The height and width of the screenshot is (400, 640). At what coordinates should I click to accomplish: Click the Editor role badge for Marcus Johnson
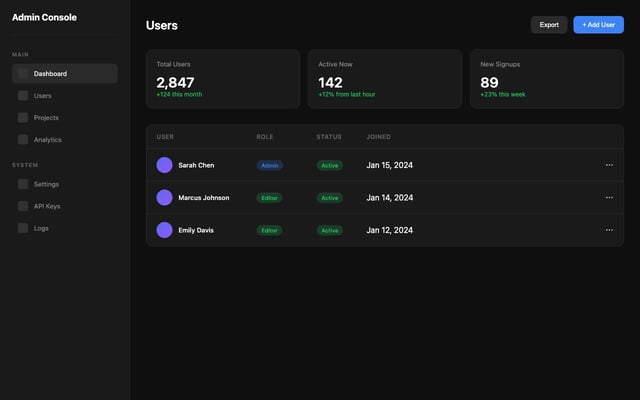[269, 198]
